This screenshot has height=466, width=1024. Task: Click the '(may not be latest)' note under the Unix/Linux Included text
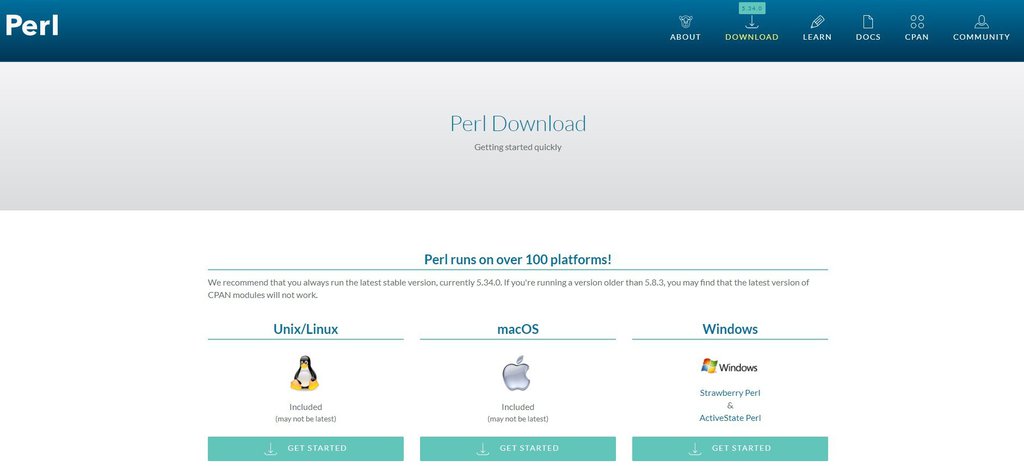click(306, 419)
